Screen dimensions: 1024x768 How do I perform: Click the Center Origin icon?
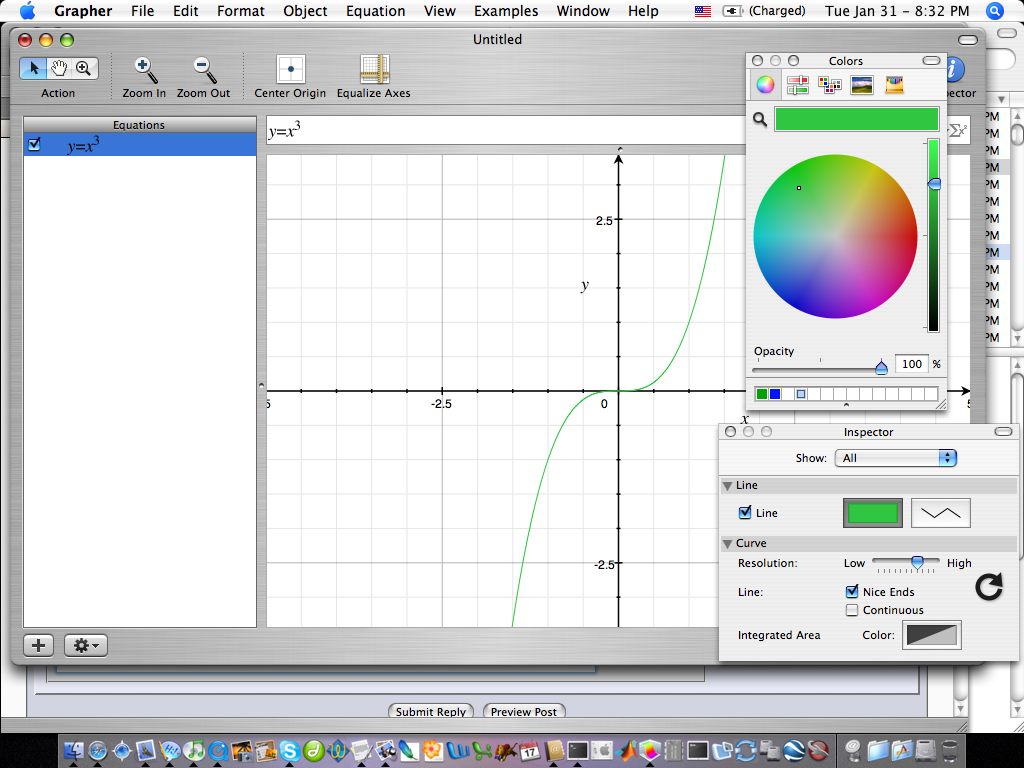[x=290, y=70]
